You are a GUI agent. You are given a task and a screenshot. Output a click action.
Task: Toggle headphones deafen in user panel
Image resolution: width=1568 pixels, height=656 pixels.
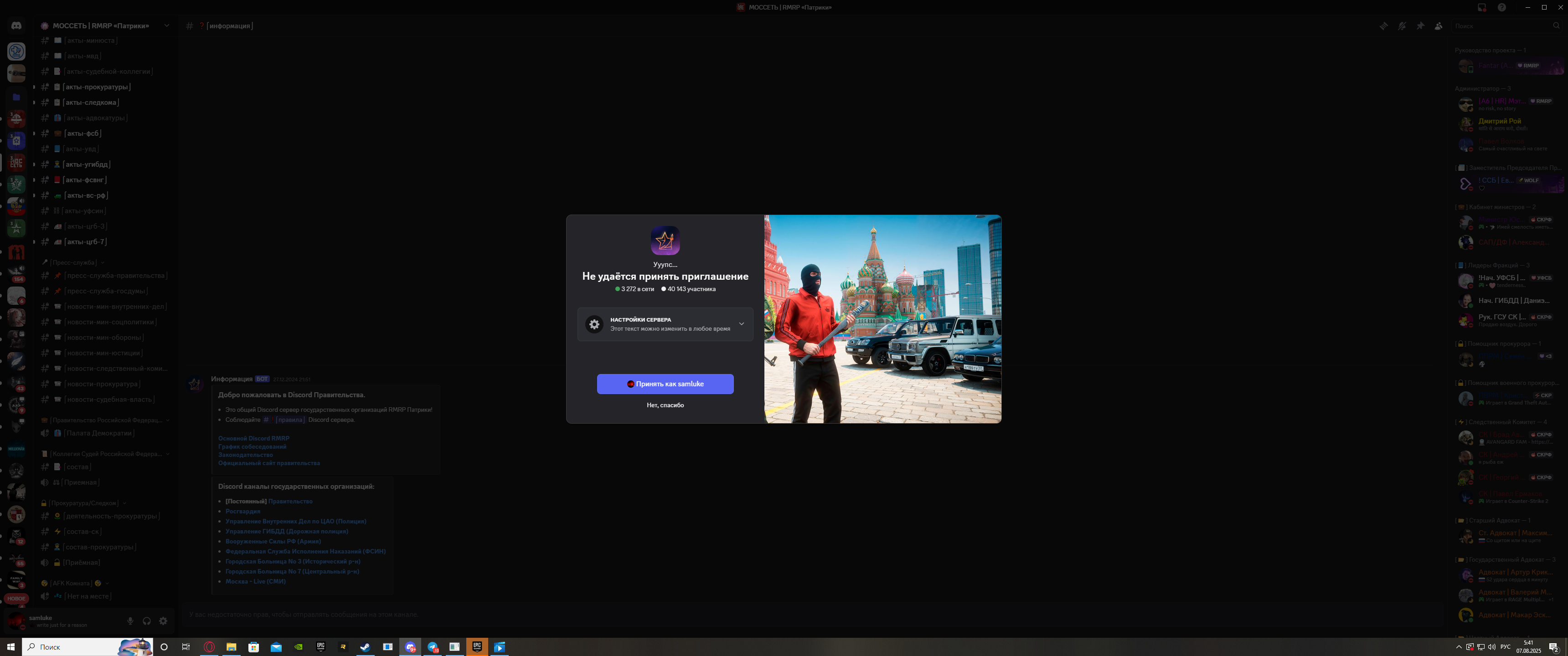pyautogui.click(x=147, y=621)
